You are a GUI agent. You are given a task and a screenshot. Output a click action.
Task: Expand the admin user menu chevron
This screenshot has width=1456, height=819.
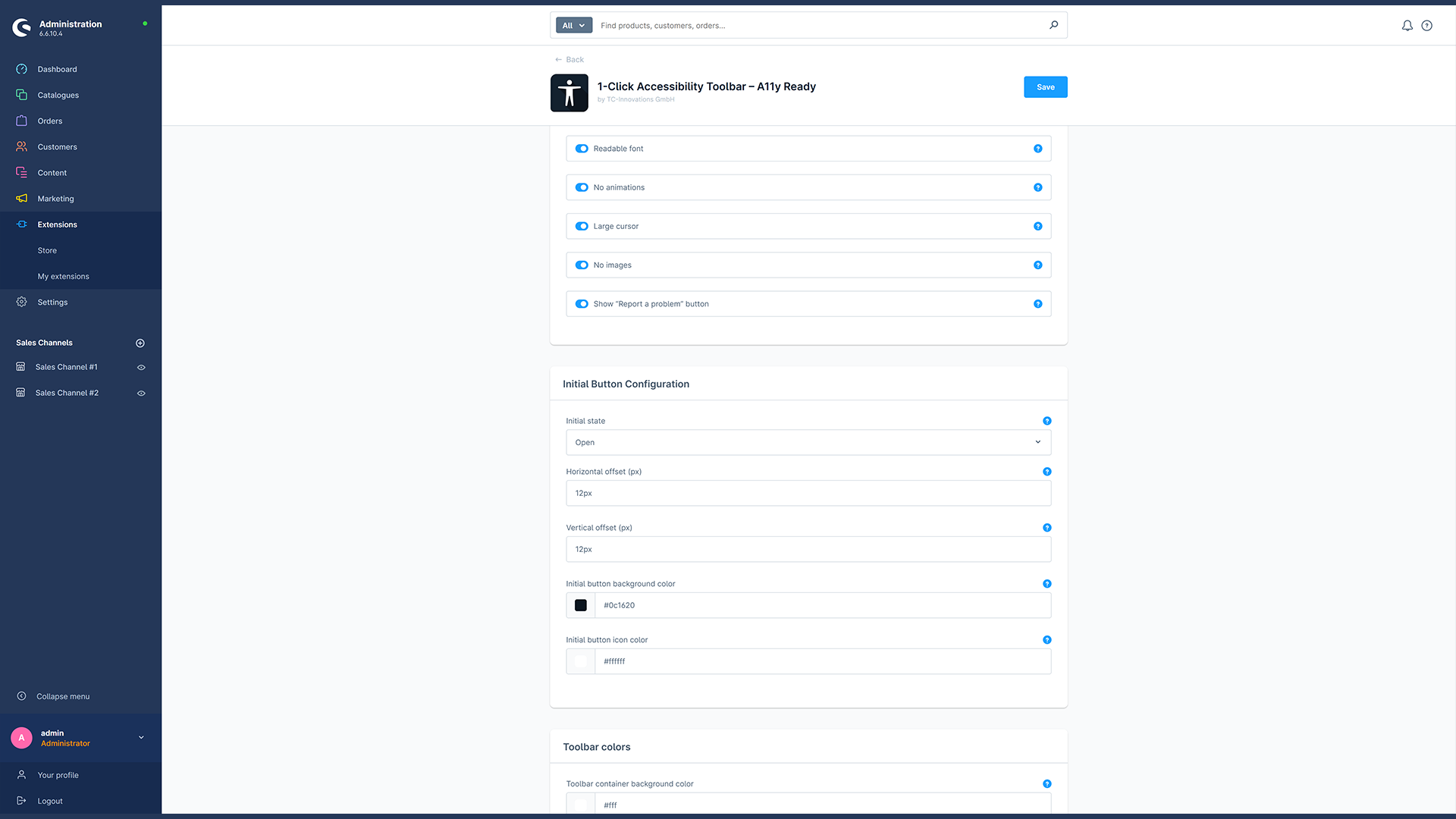point(141,737)
